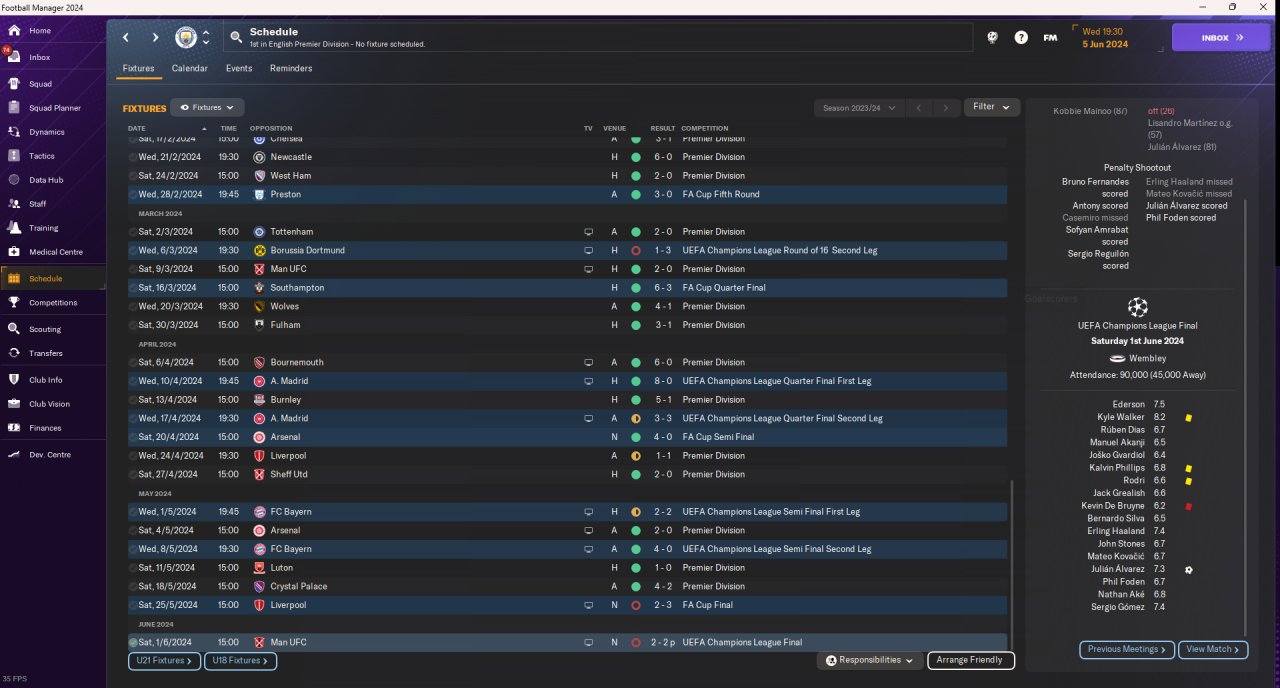The width and height of the screenshot is (1280, 688).
Task: Click the club switcher up/down chevrons
Action: click(206, 37)
